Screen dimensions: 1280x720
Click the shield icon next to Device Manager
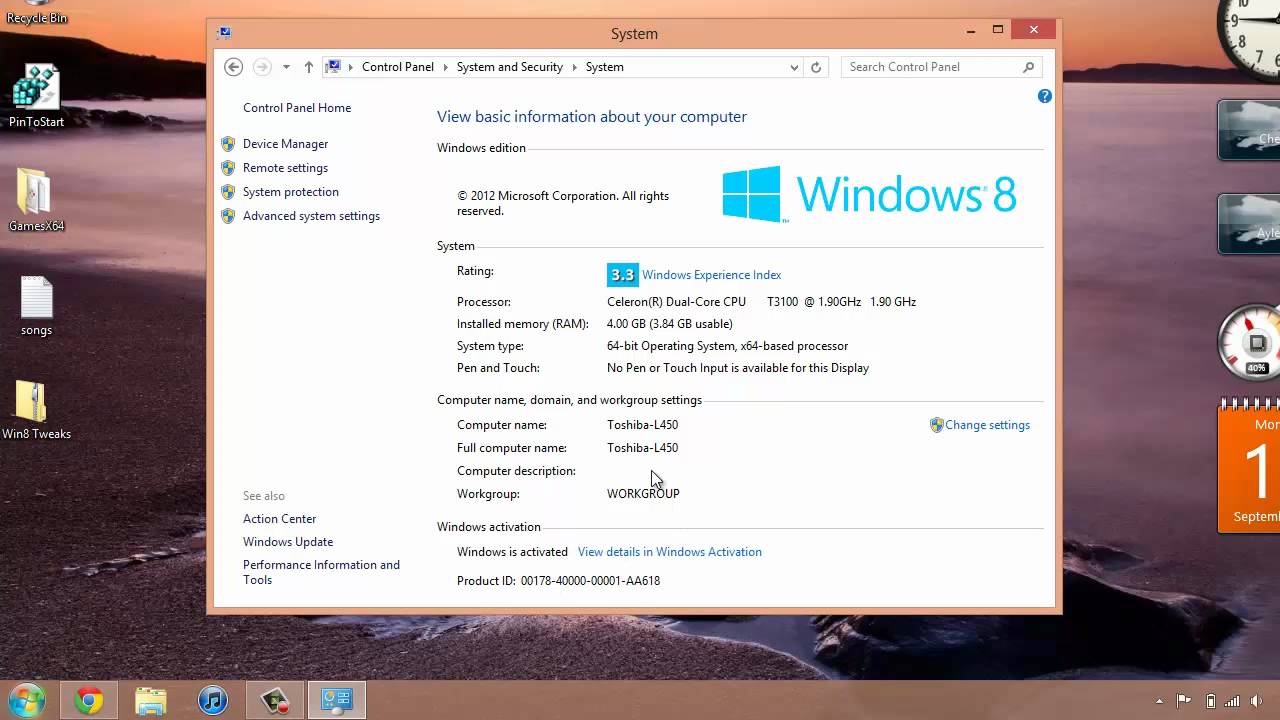coord(228,144)
